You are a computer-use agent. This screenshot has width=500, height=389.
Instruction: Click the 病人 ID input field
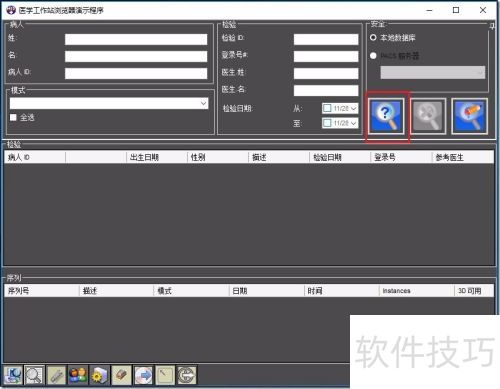[136, 73]
